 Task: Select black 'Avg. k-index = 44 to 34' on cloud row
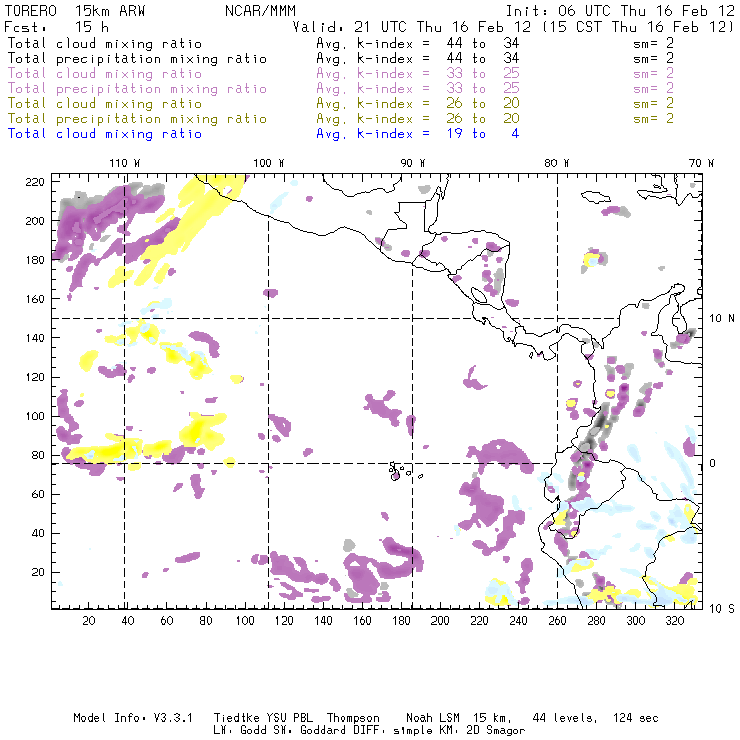point(418,43)
